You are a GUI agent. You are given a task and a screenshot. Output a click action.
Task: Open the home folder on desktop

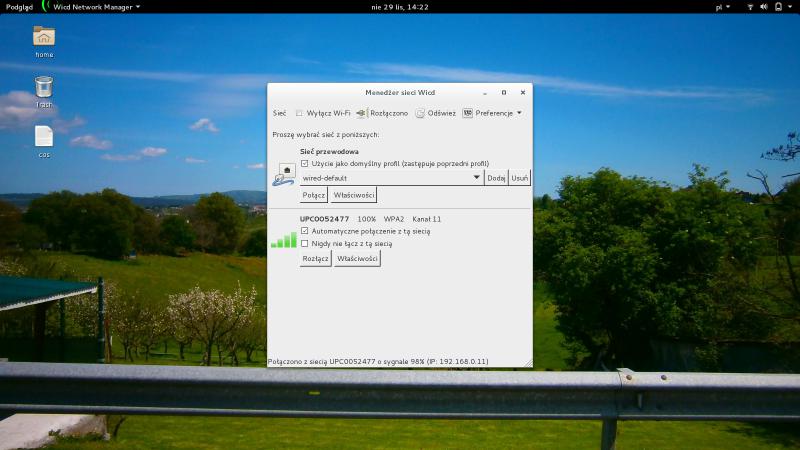[x=44, y=38]
